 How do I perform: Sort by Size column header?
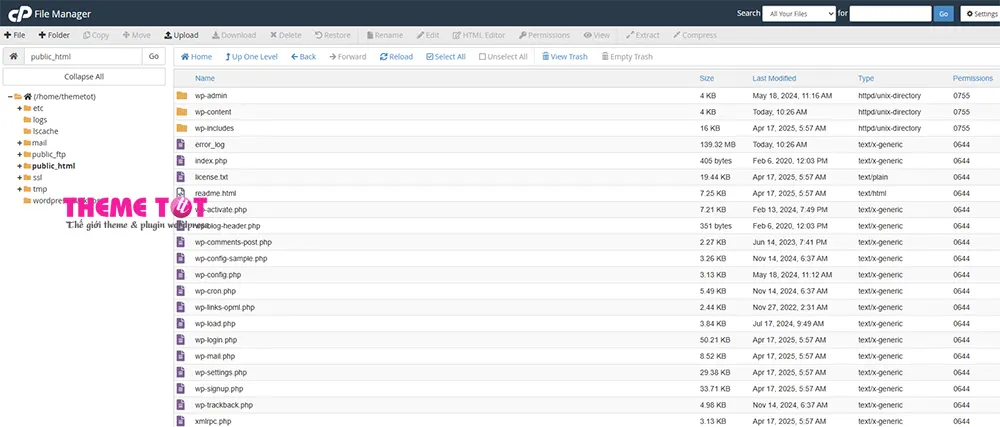(x=707, y=78)
